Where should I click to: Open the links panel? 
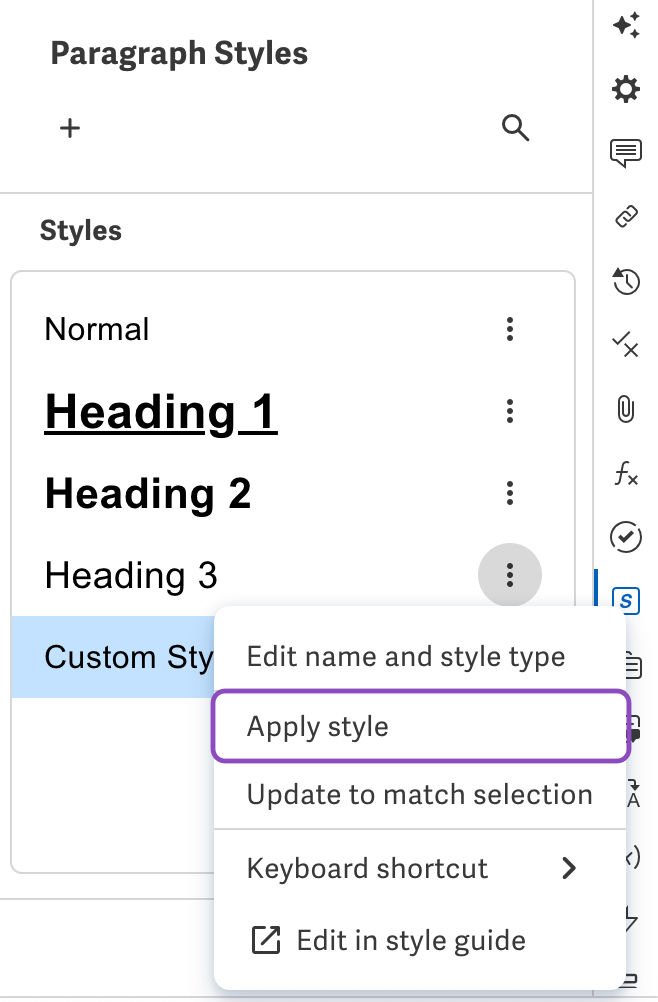tap(626, 216)
